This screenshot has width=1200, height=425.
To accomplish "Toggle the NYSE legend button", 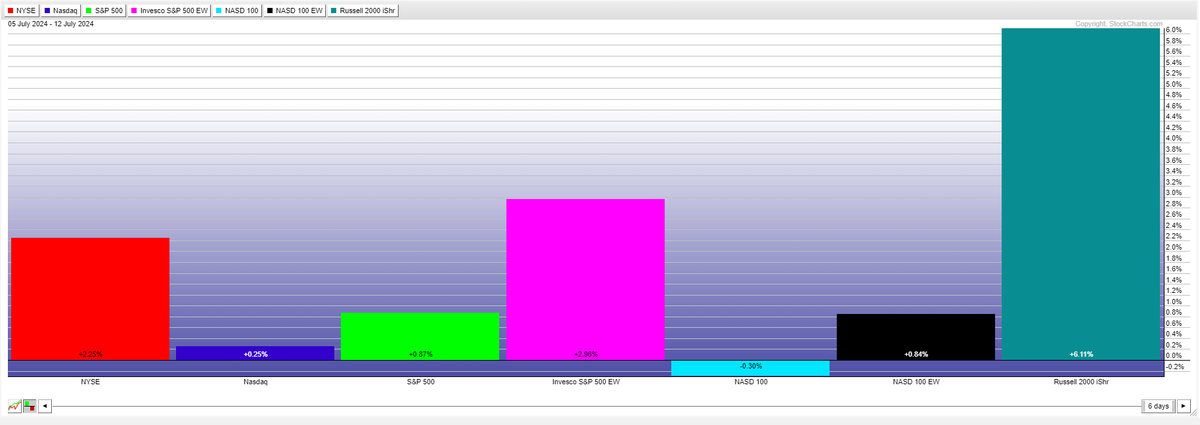I will 22,10.
